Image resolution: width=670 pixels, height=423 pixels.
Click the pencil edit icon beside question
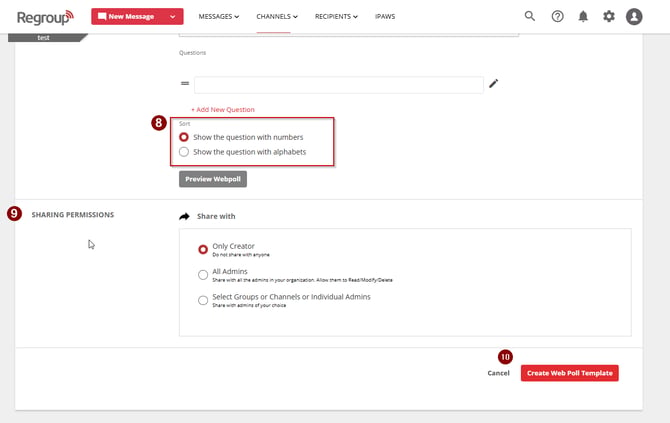(494, 83)
